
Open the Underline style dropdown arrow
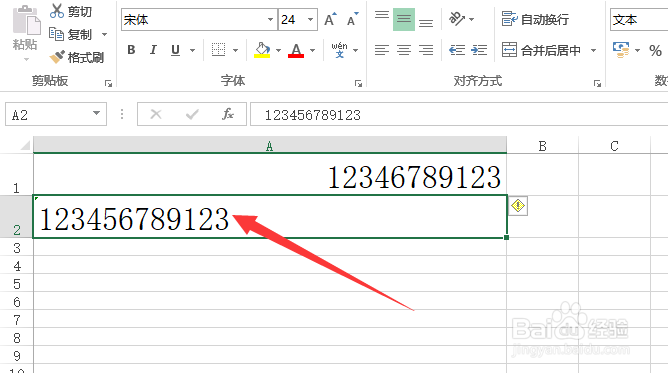193,51
